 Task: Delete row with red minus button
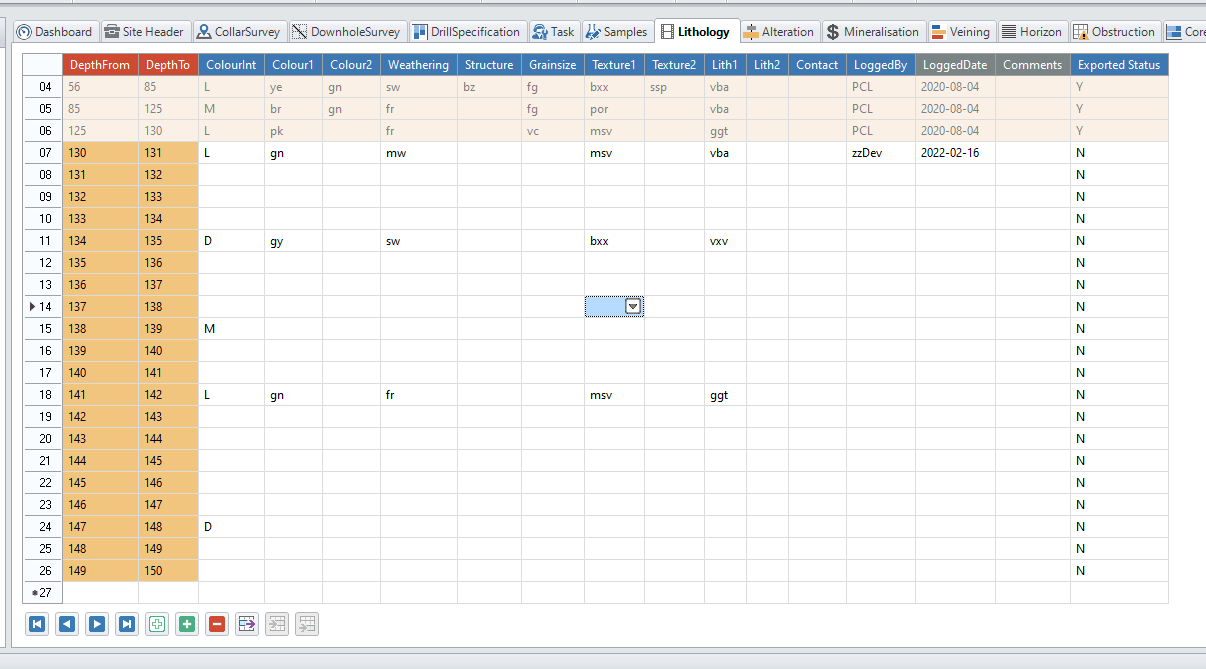[217, 624]
